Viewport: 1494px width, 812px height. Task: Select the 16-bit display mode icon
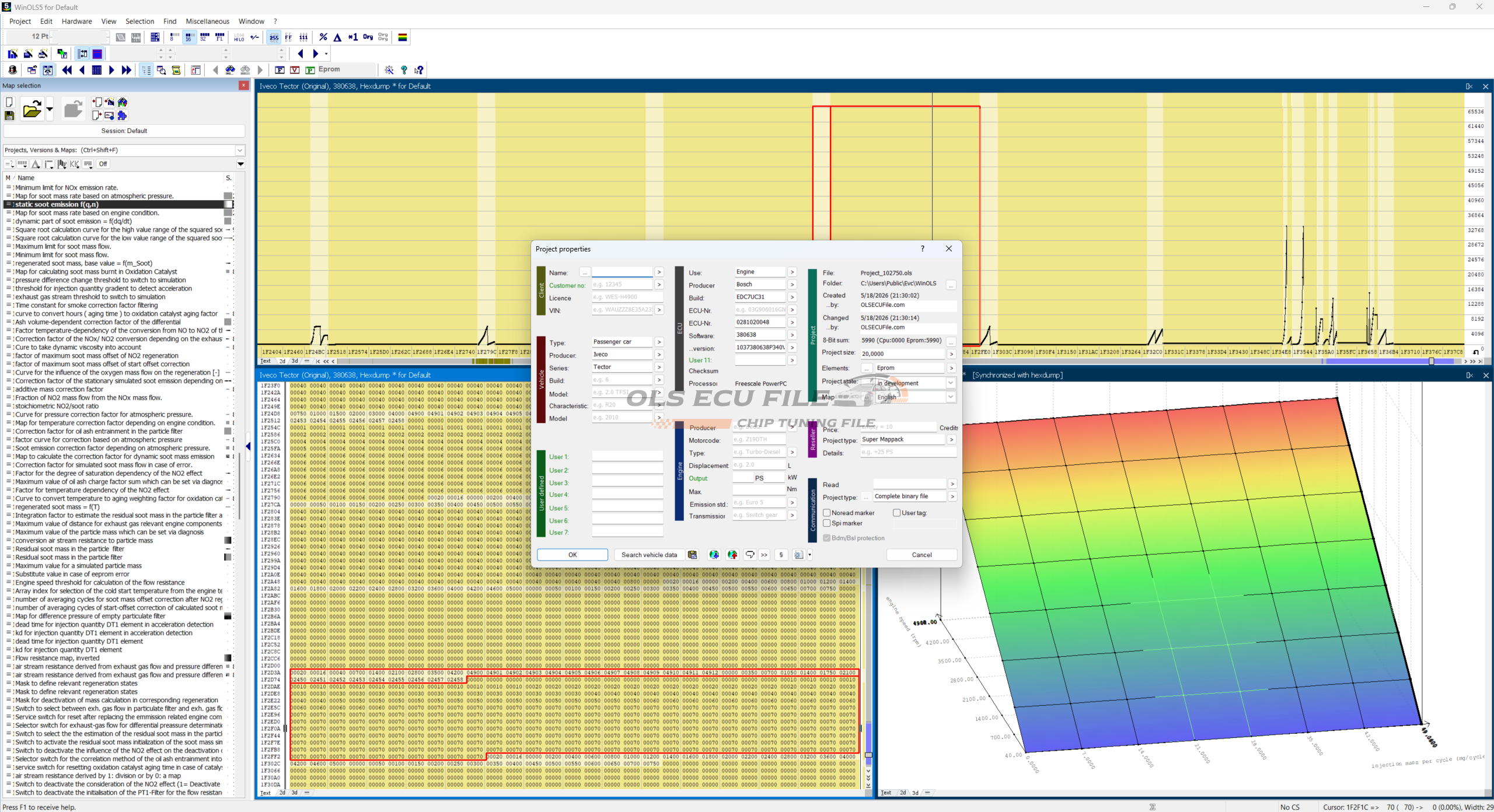[189, 37]
